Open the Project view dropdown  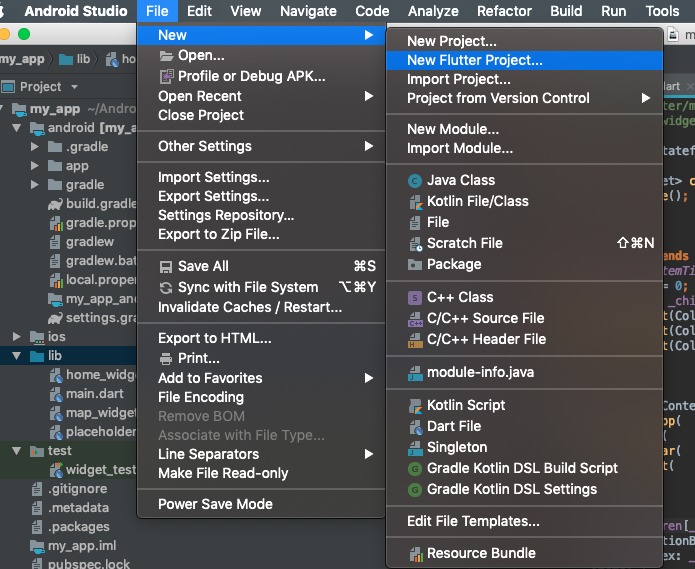click(74, 87)
